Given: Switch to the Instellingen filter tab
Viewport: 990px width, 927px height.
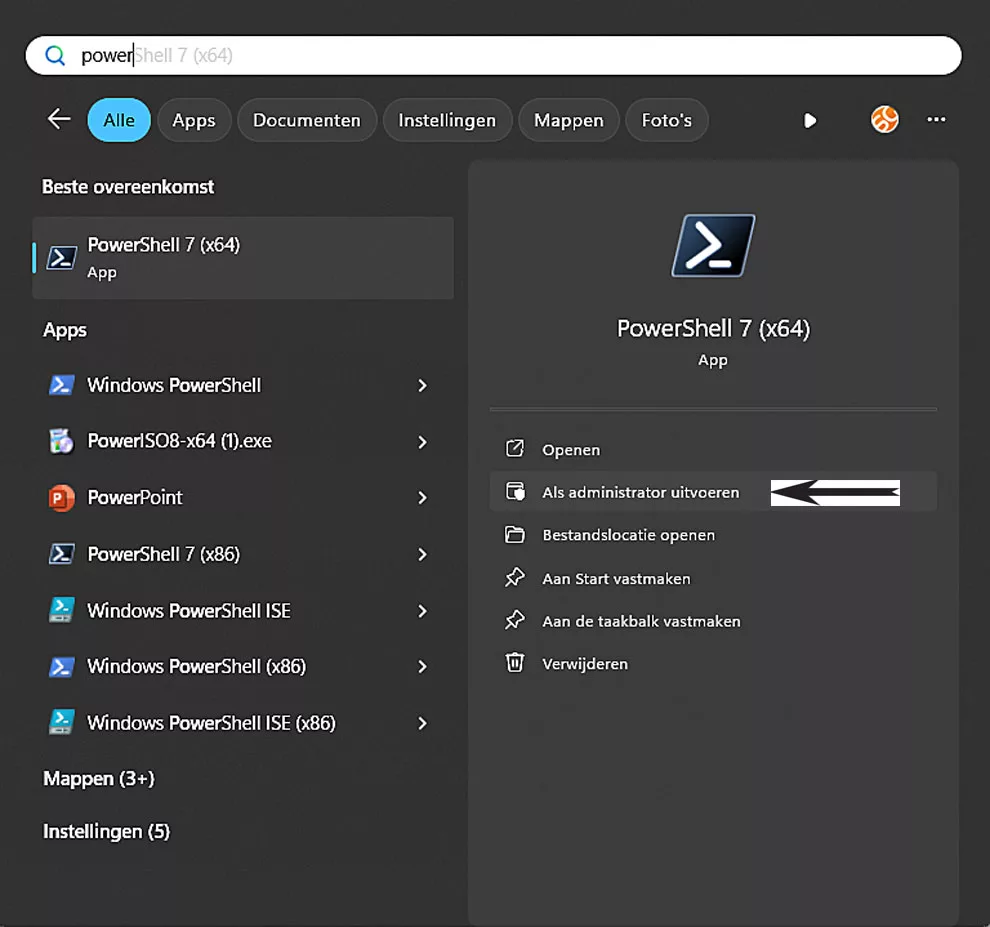Looking at the screenshot, I should (x=447, y=120).
